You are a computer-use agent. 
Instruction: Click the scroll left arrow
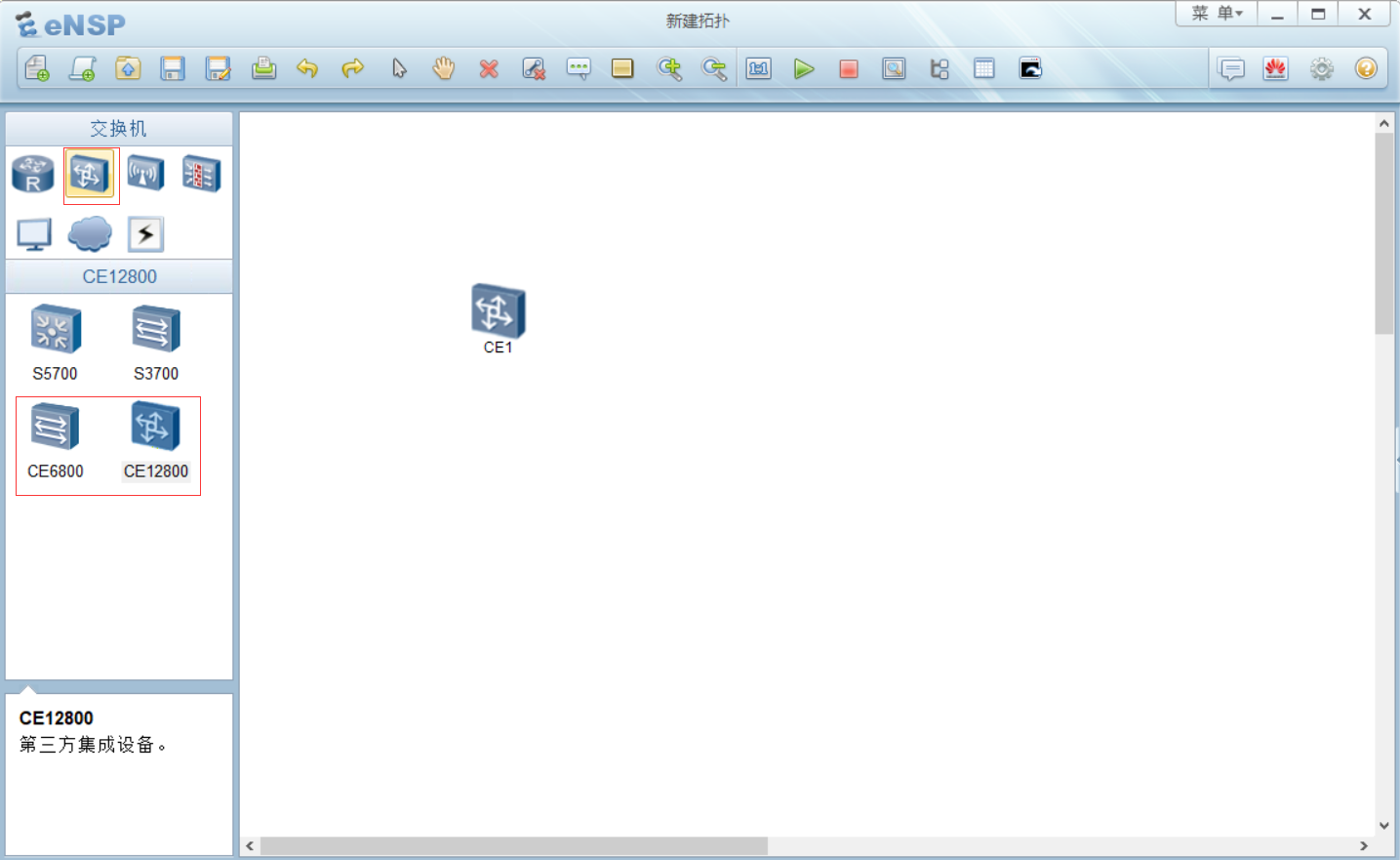[x=251, y=845]
